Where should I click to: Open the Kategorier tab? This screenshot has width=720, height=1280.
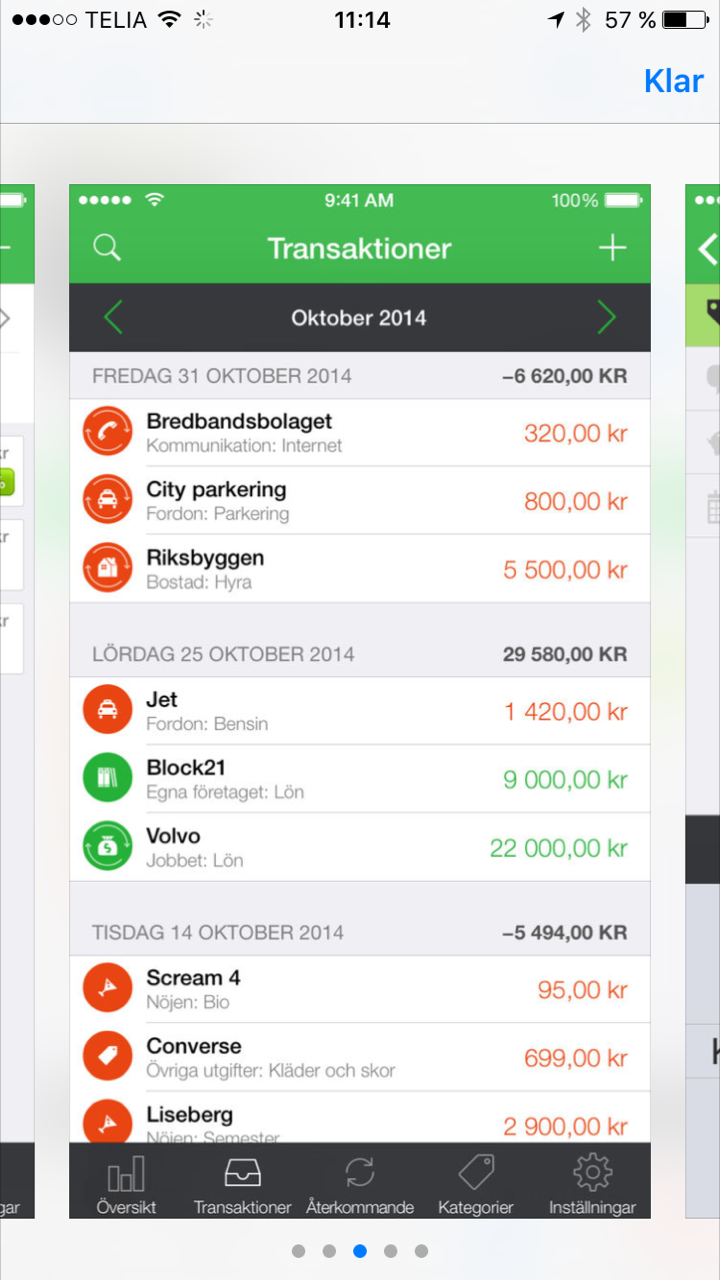coord(476,1184)
